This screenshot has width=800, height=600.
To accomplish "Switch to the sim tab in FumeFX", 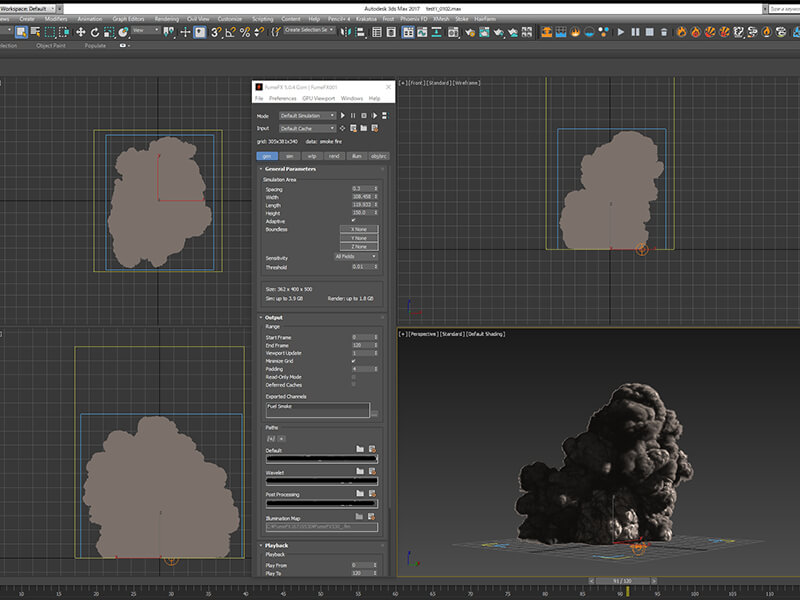I will click(289, 156).
